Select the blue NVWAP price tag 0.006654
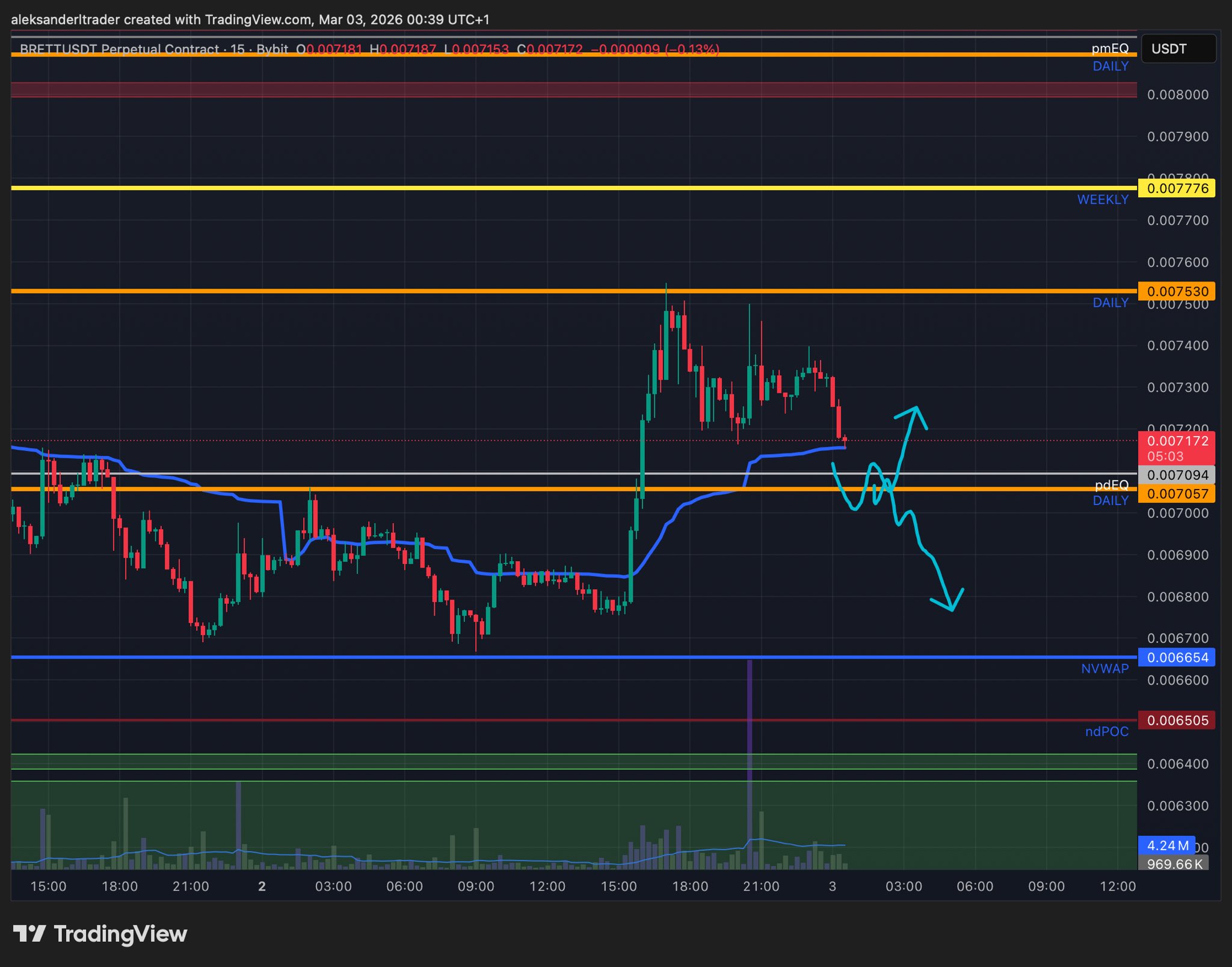 coord(1177,657)
